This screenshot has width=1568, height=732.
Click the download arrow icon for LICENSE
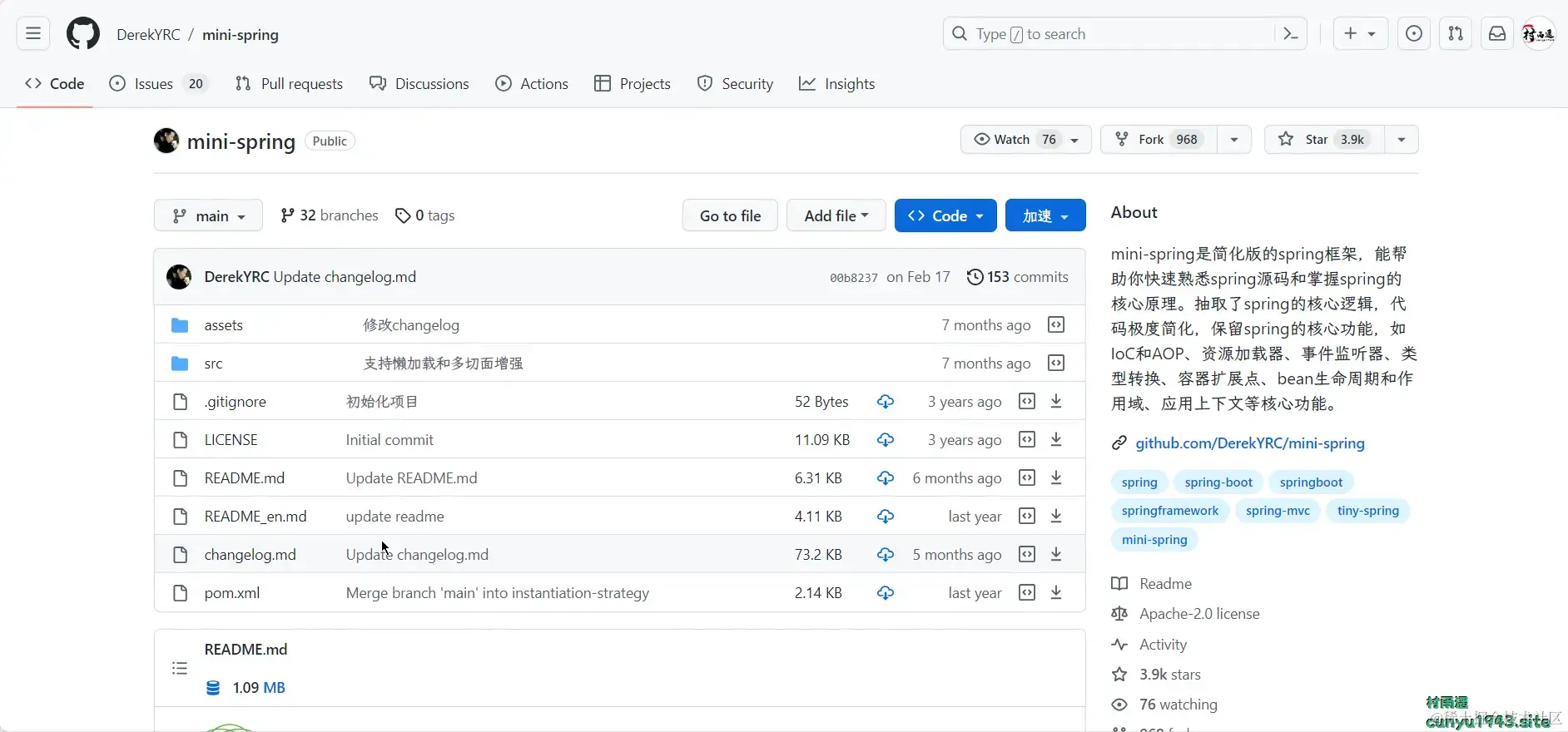1056,440
